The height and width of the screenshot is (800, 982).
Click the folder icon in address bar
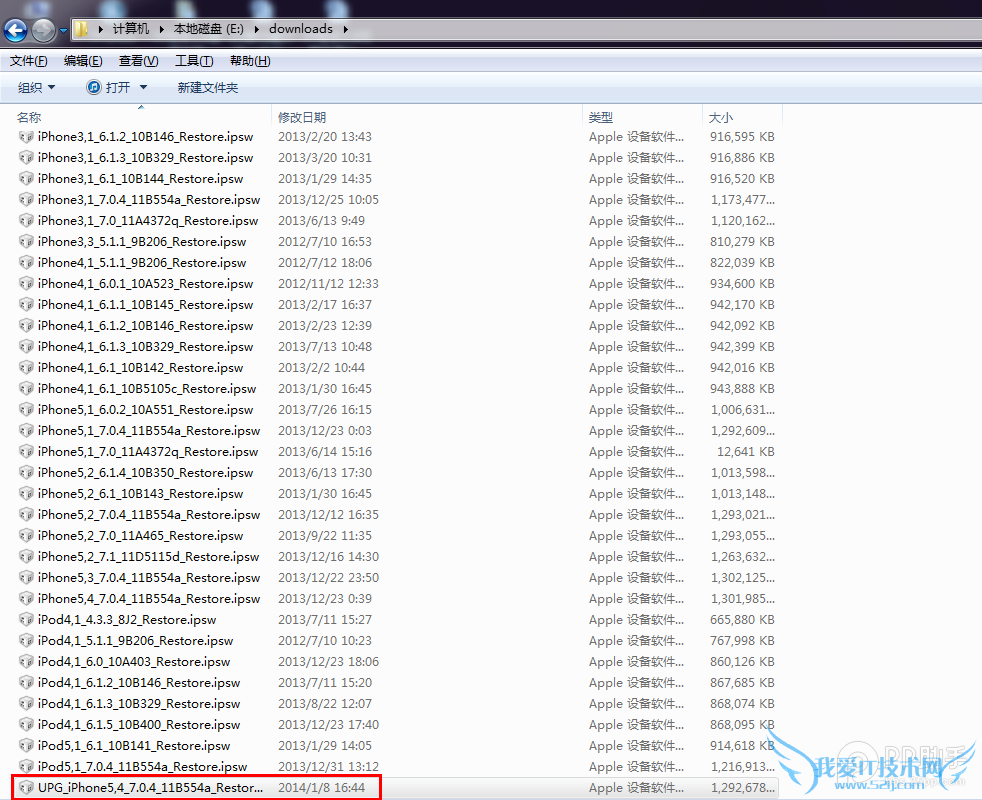81,29
